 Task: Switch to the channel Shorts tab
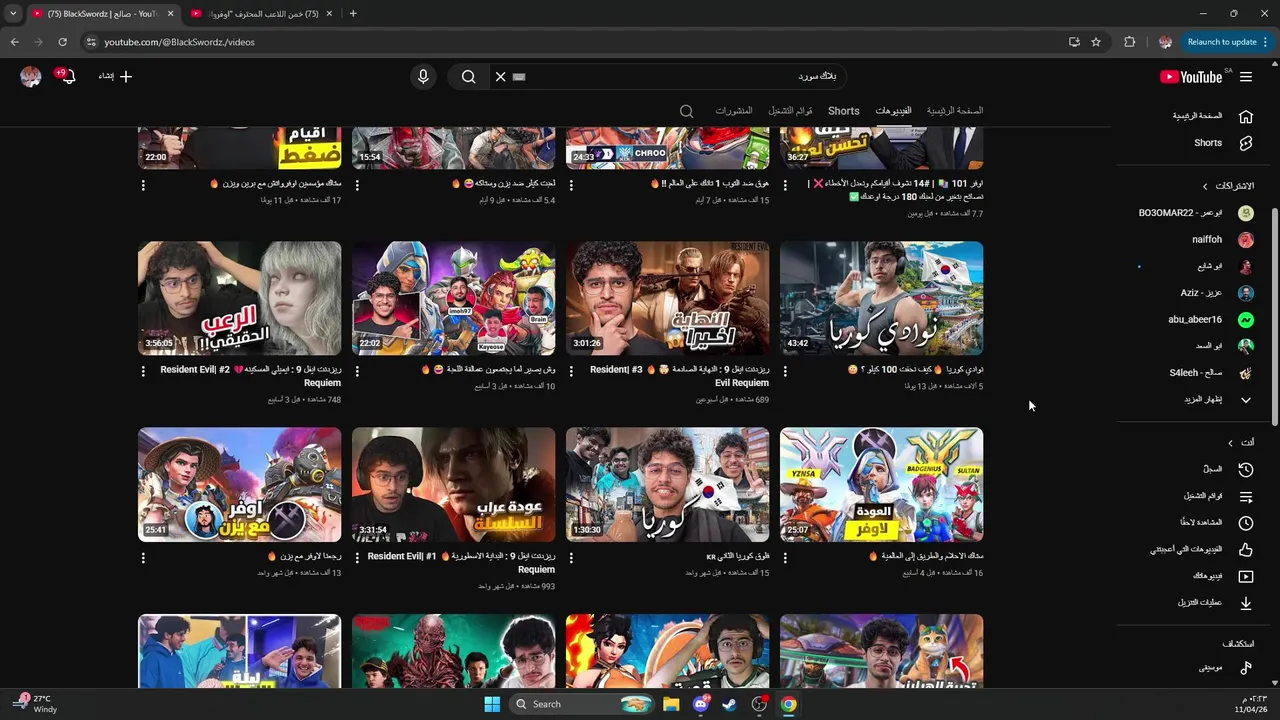[843, 111]
